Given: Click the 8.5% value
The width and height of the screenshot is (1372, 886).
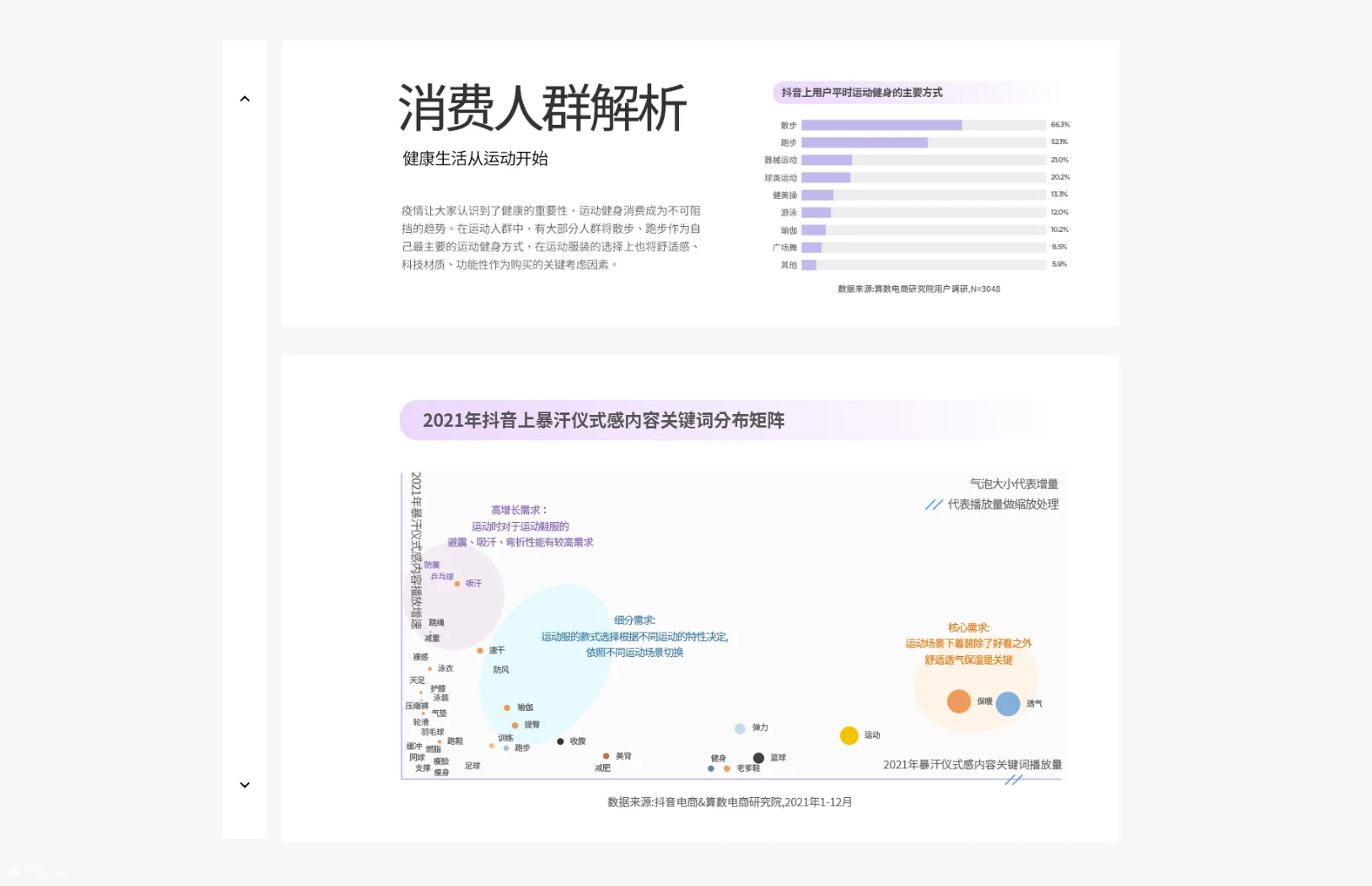Looking at the screenshot, I should (1059, 246).
